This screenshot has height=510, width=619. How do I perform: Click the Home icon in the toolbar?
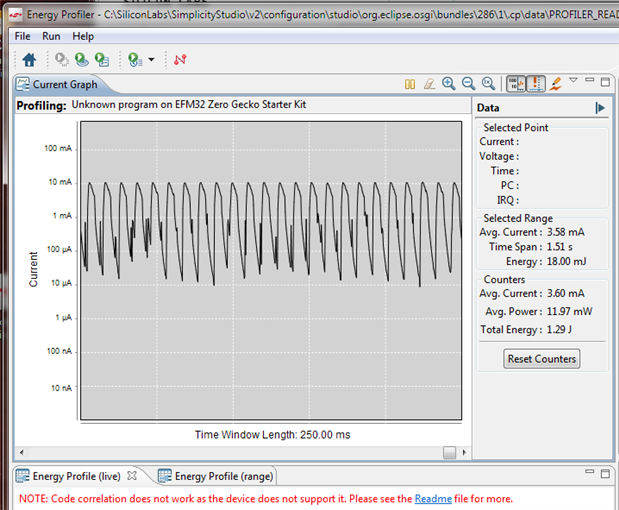(x=29, y=60)
